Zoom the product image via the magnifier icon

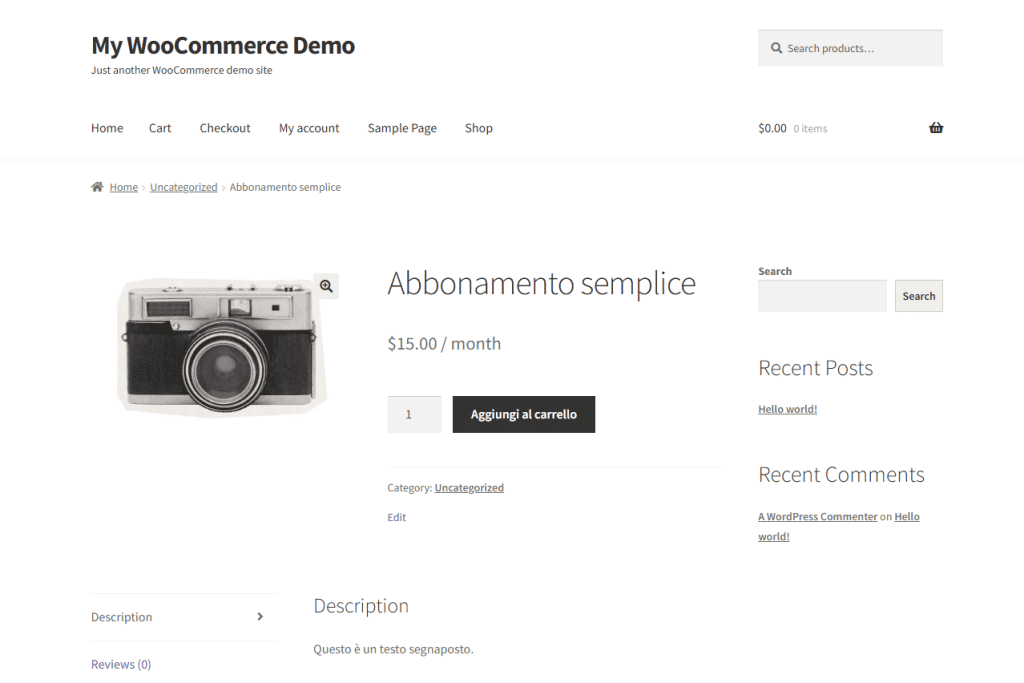tap(326, 286)
